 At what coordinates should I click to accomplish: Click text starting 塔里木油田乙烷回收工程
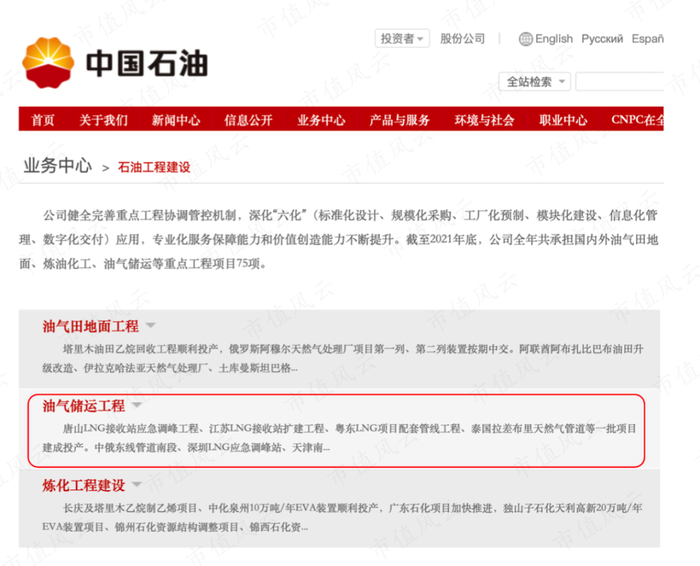click(343, 358)
